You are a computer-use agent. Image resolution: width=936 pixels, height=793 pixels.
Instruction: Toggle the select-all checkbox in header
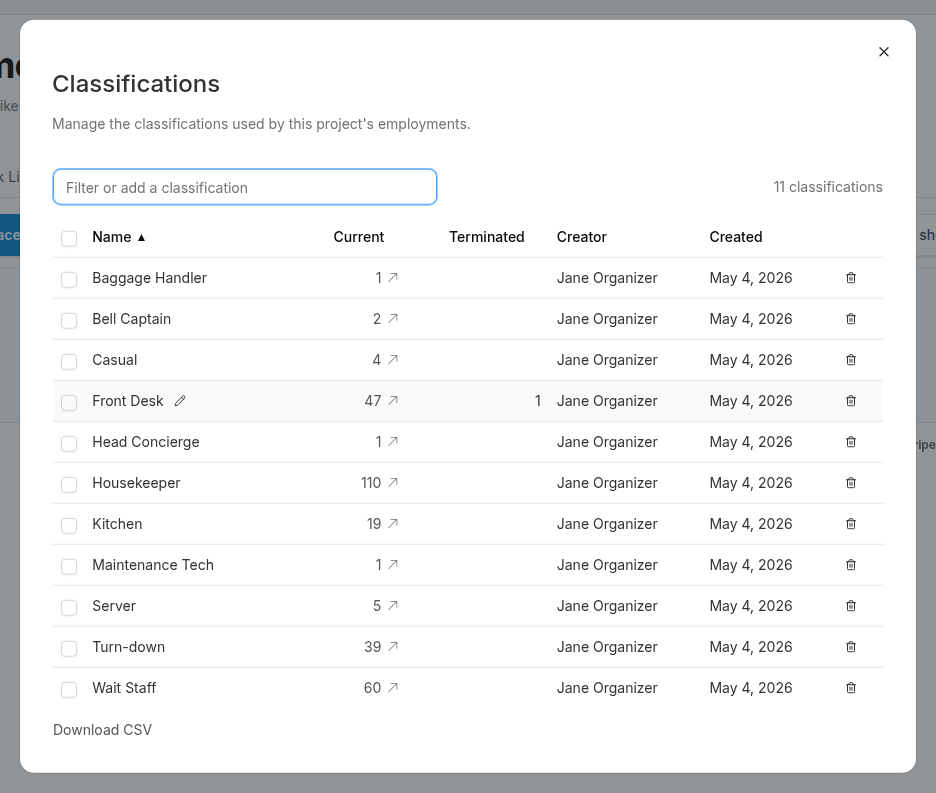click(69, 238)
